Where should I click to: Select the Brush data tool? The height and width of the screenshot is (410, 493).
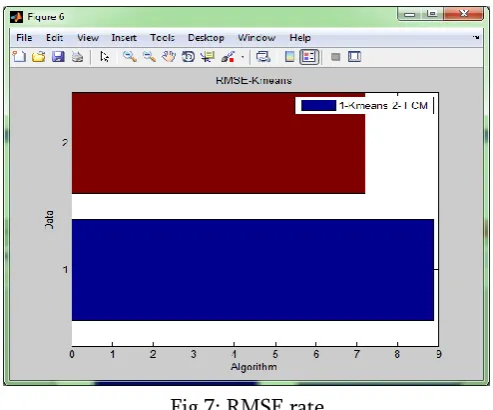click(228, 57)
